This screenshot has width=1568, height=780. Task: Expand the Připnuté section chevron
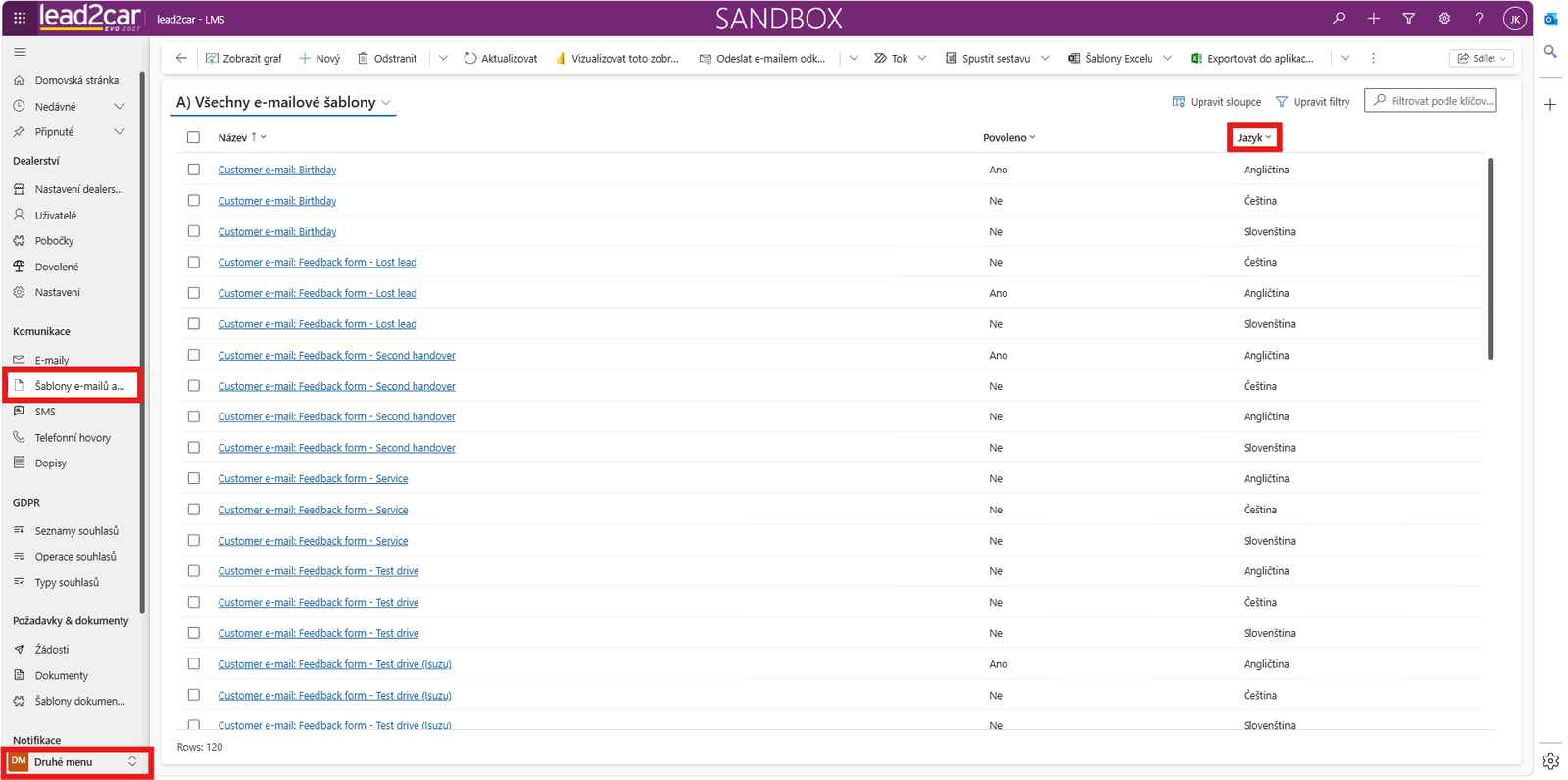[120, 131]
